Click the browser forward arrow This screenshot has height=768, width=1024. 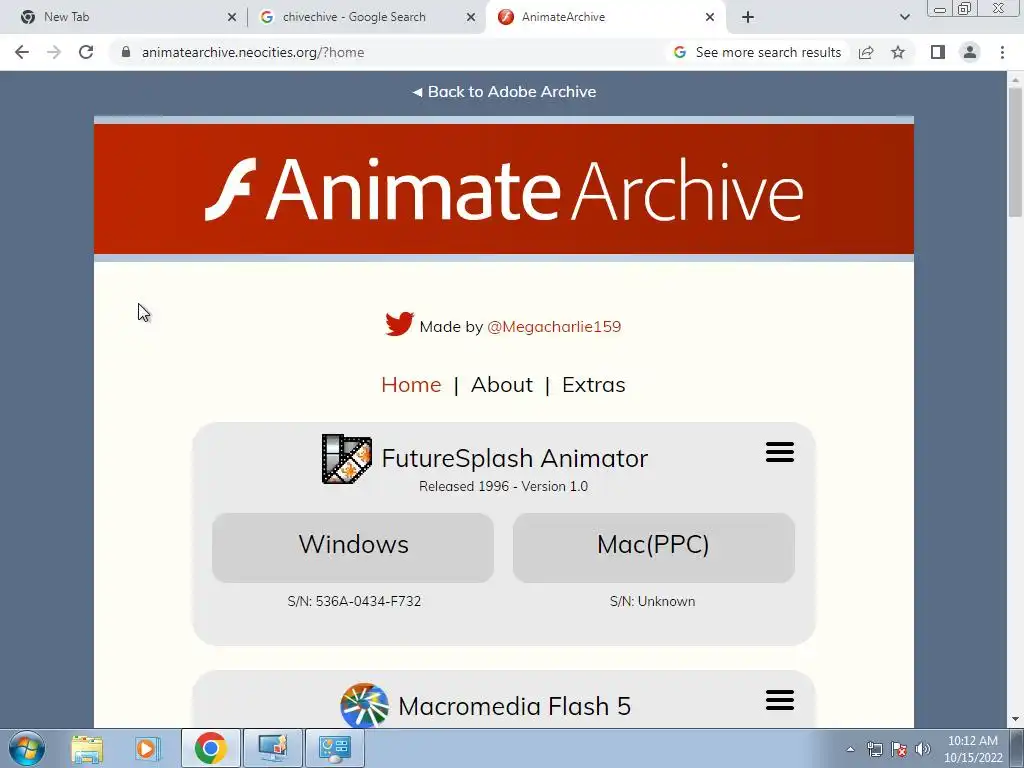click(54, 52)
